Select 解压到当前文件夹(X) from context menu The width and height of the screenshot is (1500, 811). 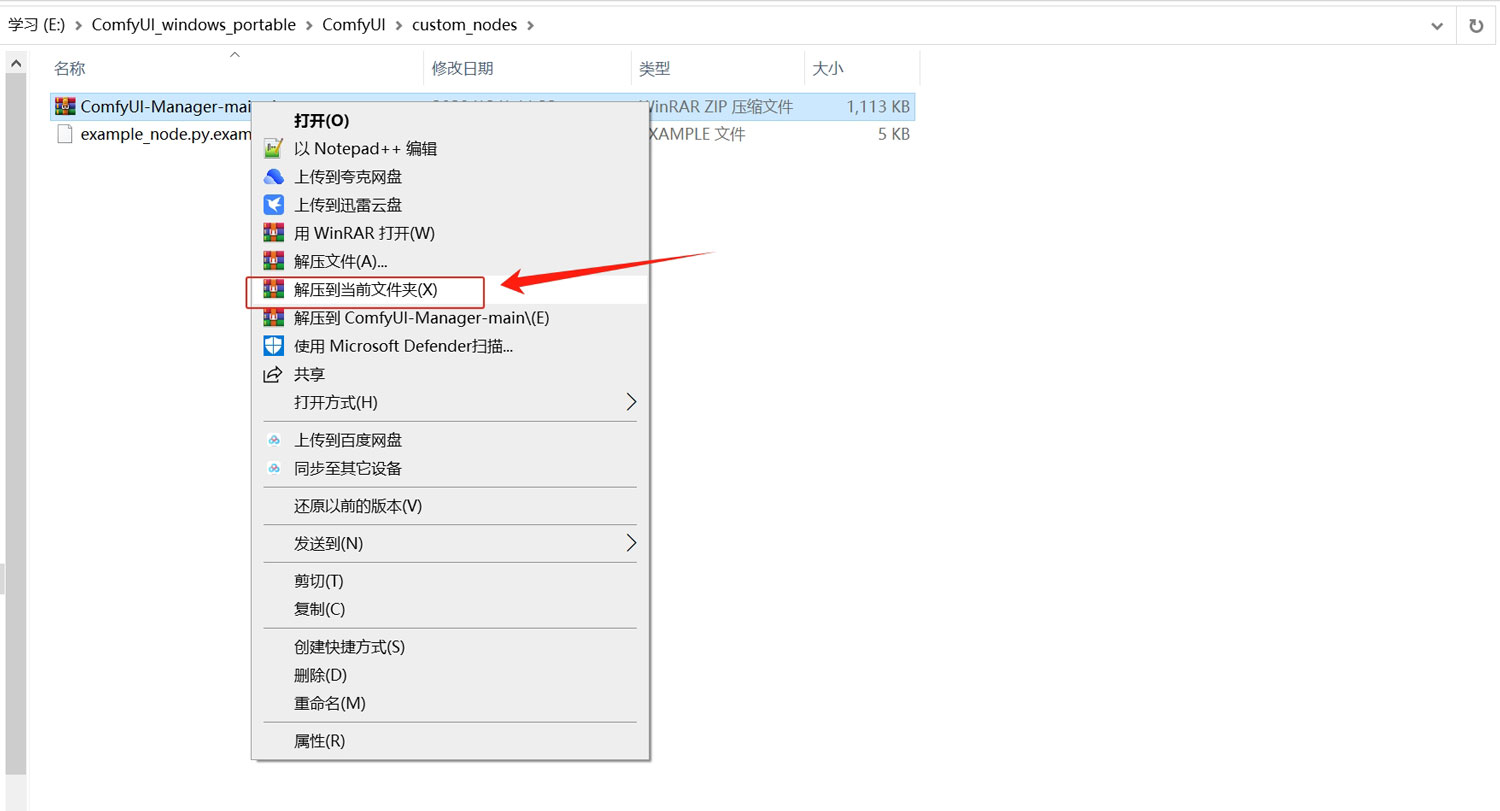tap(365, 290)
